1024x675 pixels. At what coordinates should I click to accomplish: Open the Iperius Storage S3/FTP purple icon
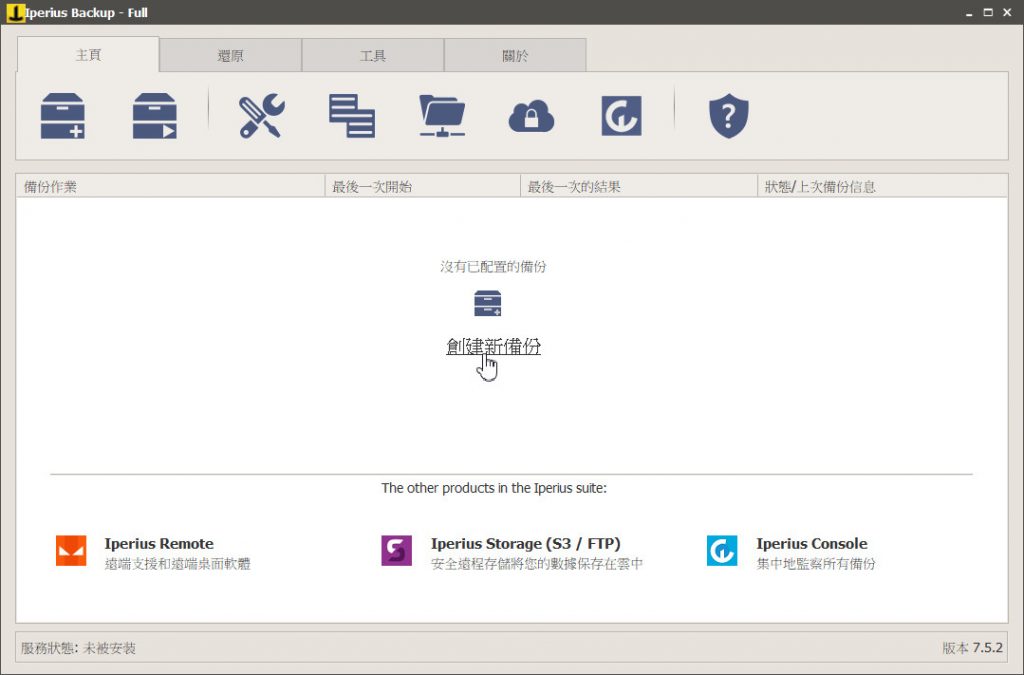(396, 549)
